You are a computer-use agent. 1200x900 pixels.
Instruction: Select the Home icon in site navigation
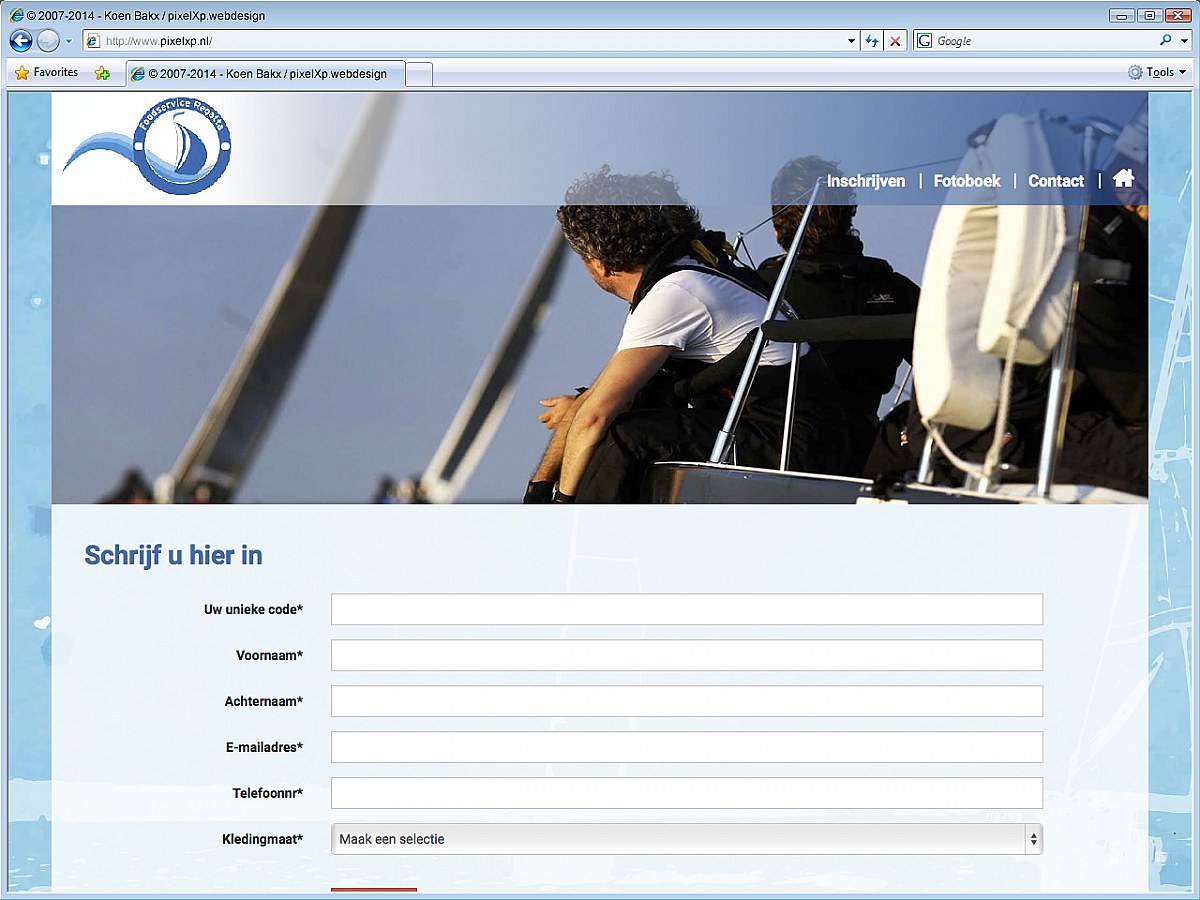[x=1122, y=178]
